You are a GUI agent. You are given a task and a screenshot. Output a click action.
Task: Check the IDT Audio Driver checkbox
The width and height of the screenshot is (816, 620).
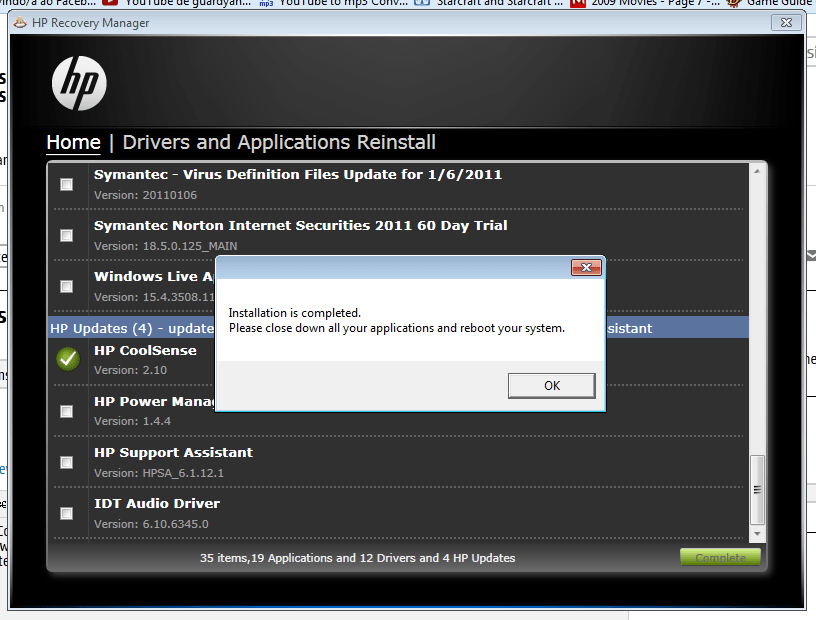[x=67, y=513]
